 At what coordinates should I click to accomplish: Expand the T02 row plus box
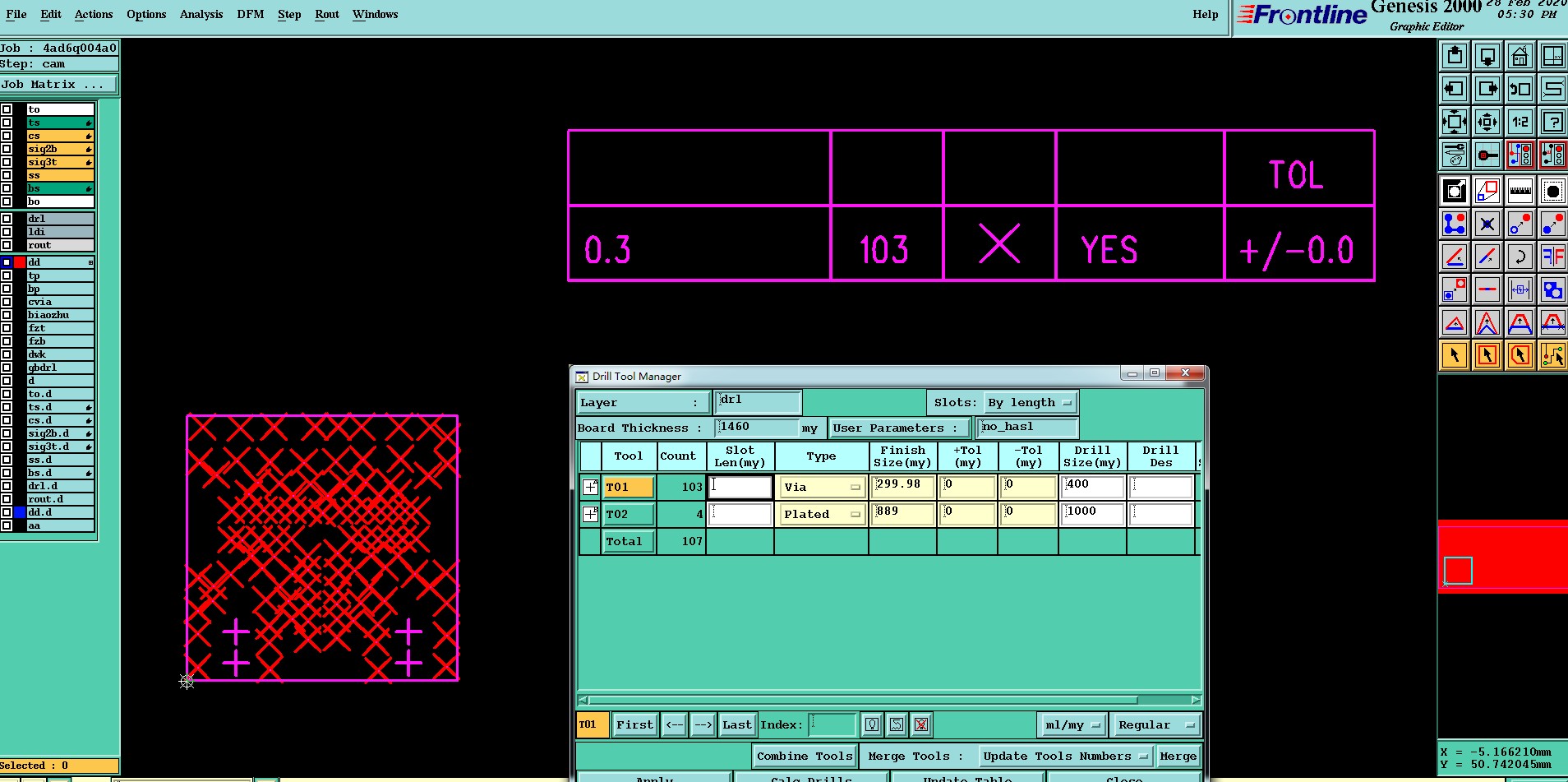coord(590,514)
